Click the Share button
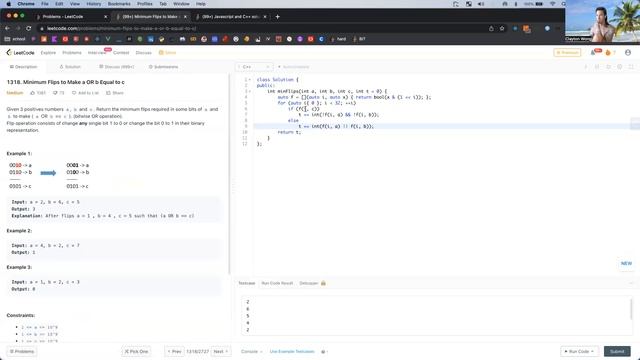 [x=115, y=93]
